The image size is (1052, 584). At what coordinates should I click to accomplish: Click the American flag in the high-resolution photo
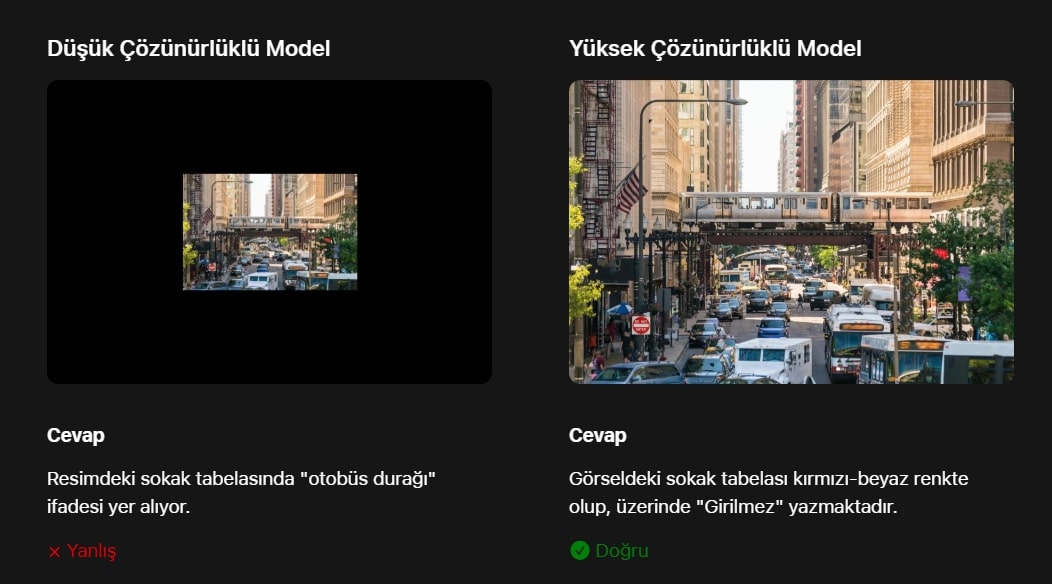tap(630, 191)
